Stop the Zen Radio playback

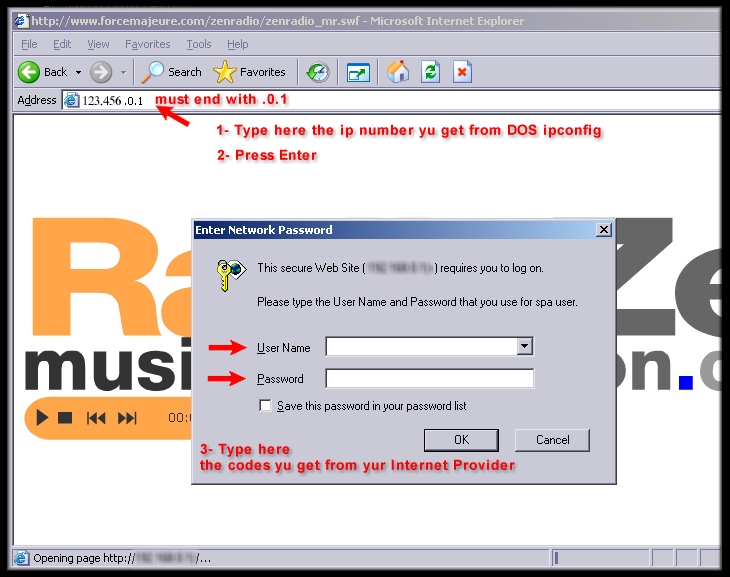click(65, 418)
